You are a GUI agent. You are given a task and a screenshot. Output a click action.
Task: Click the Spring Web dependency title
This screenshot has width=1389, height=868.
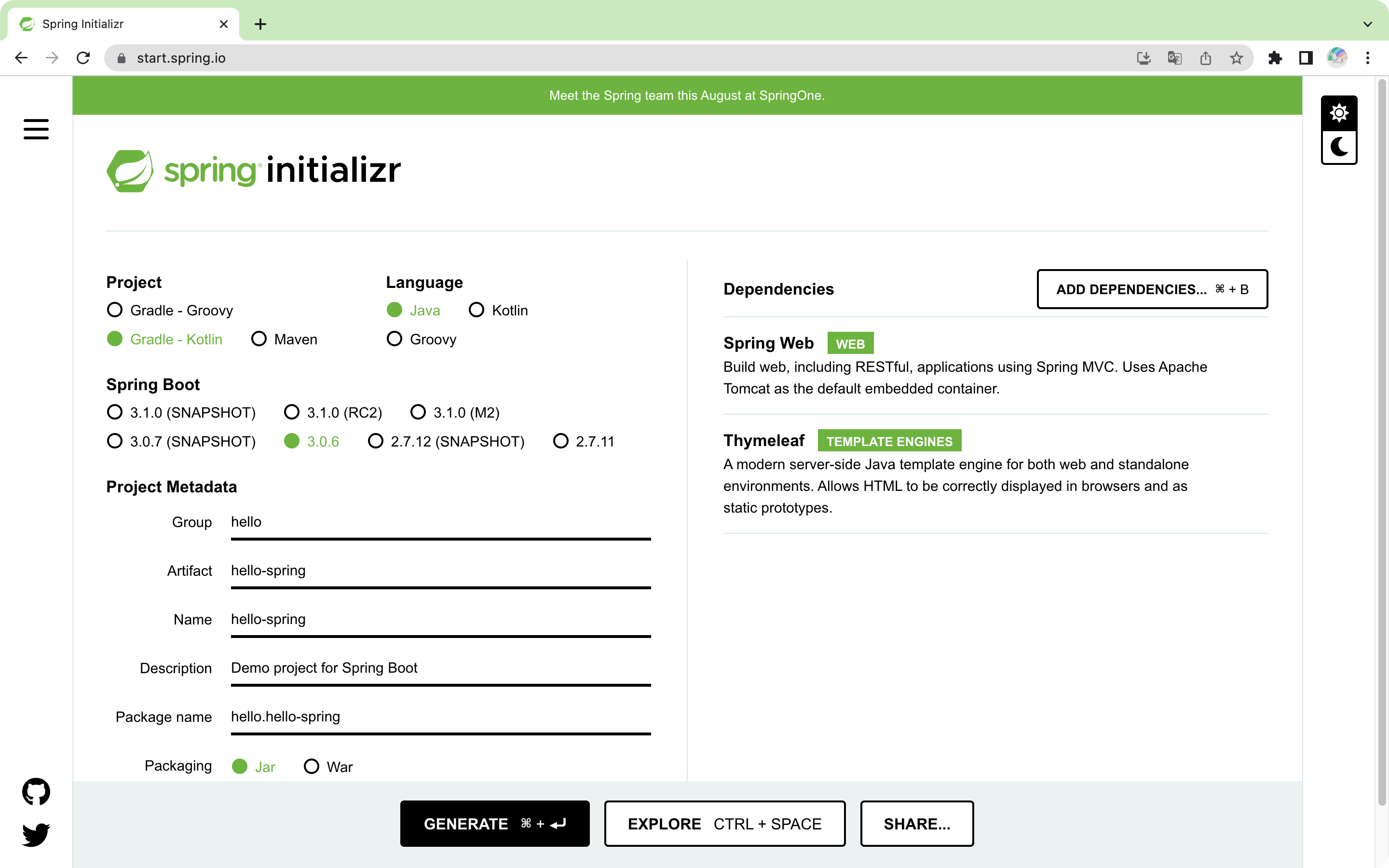tap(769, 343)
